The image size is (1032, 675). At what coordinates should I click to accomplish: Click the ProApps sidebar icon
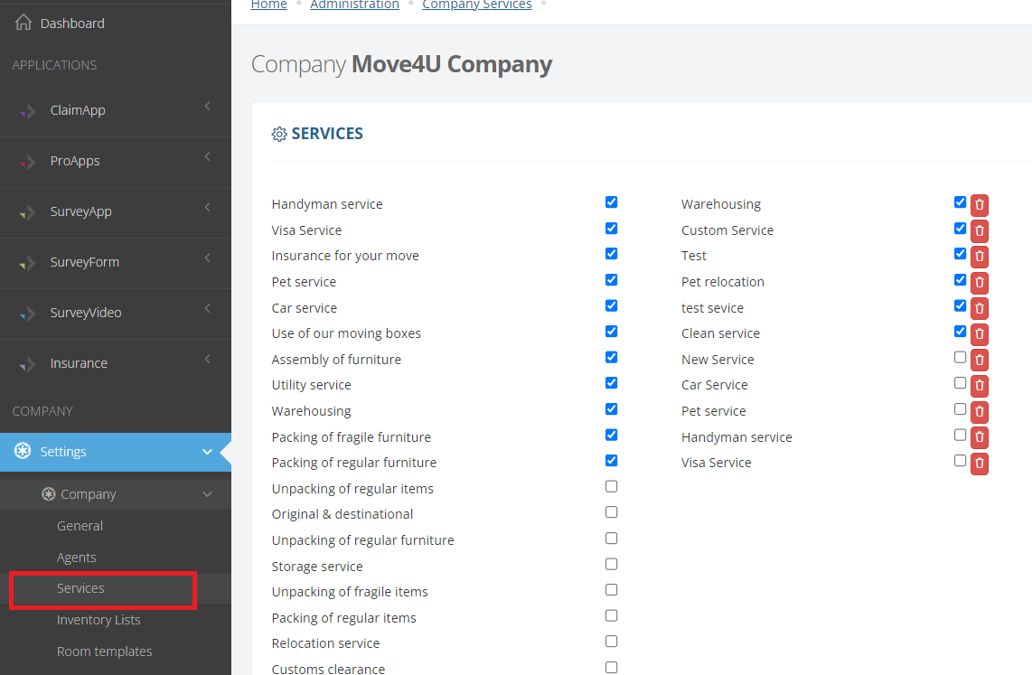click(25, 160)
